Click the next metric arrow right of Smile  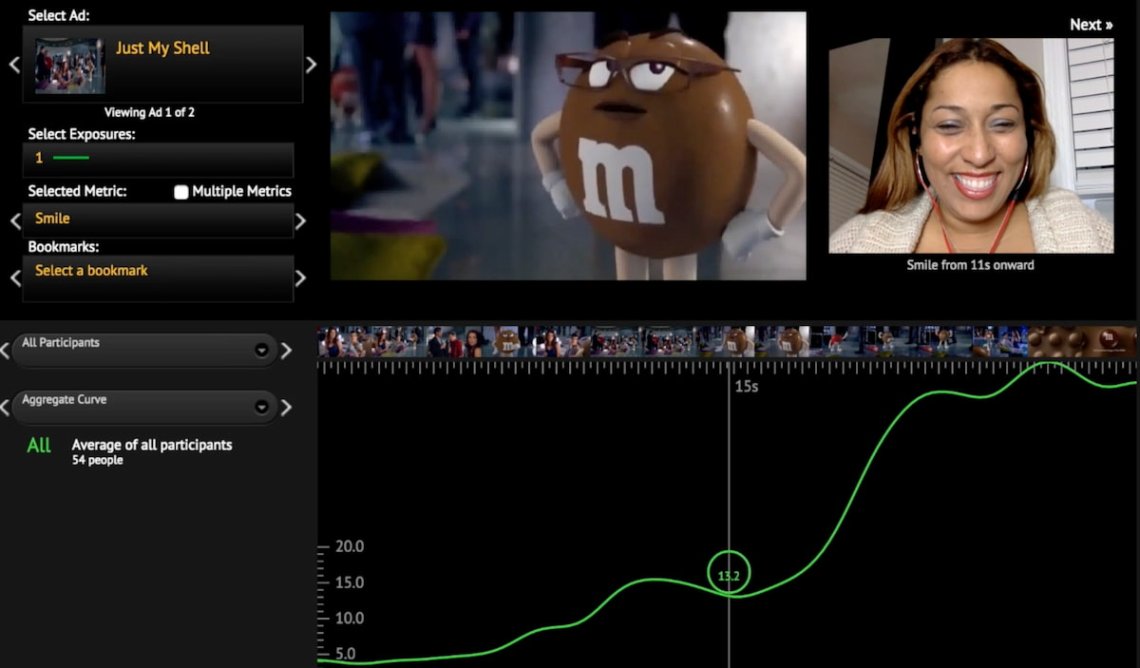pos(300,221)
